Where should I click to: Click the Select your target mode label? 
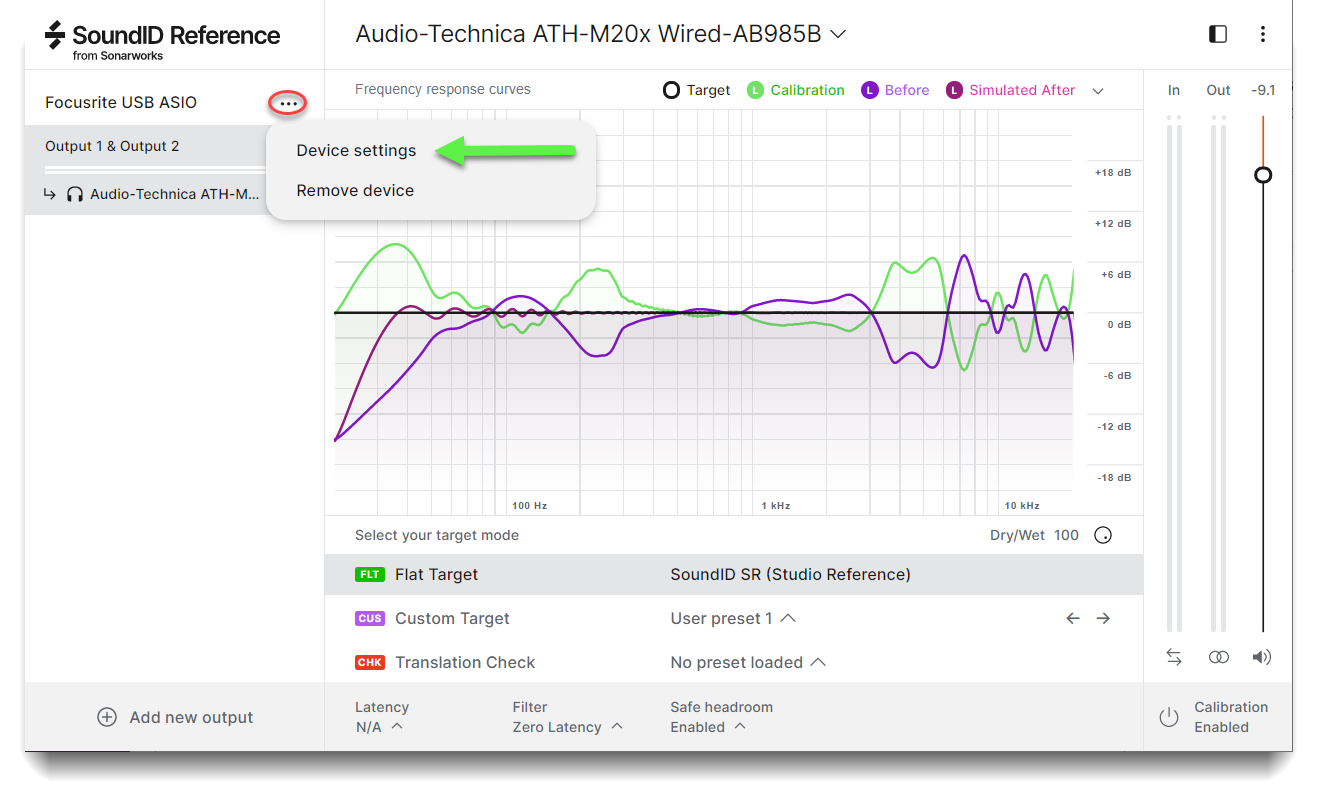(x=437, y=535)
